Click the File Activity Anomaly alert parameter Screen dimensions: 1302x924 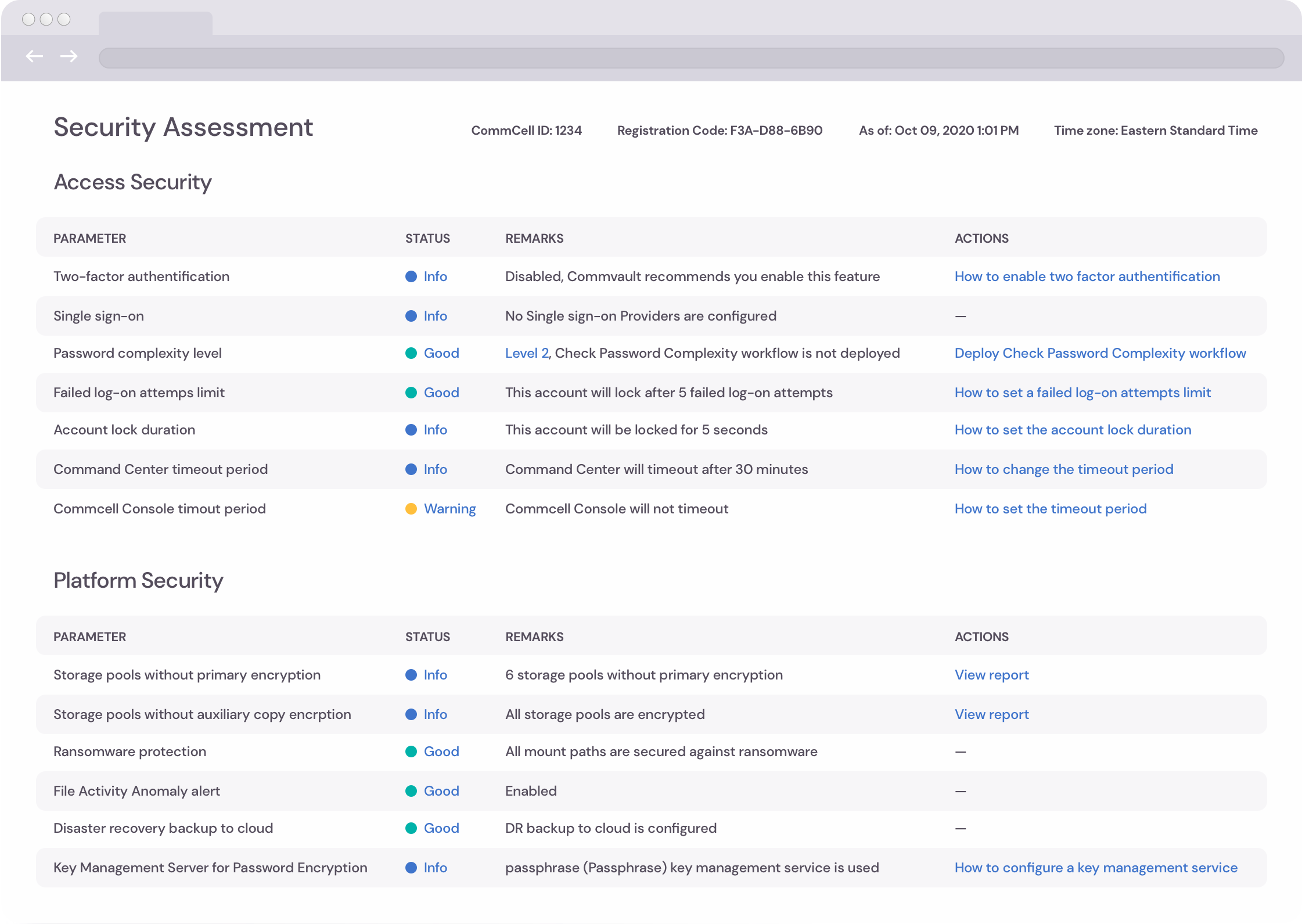point(137,791)
